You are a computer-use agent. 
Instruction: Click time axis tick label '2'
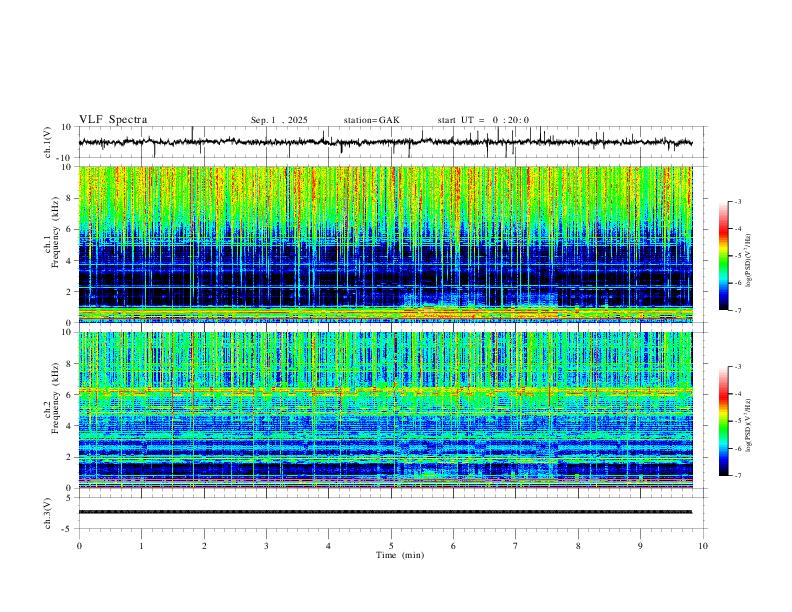[x=204, y=546]
